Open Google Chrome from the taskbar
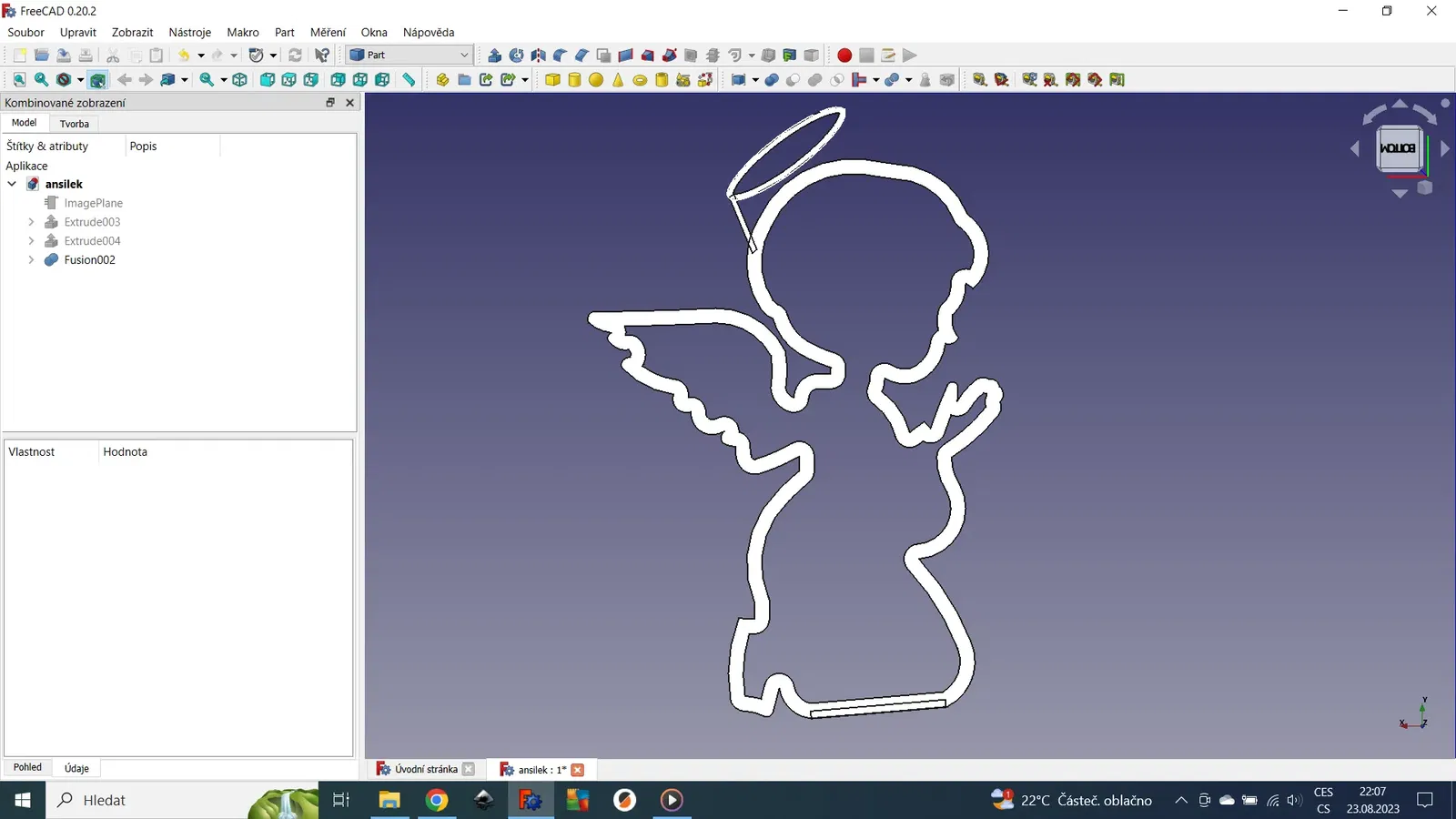 (x=437, y=801)
